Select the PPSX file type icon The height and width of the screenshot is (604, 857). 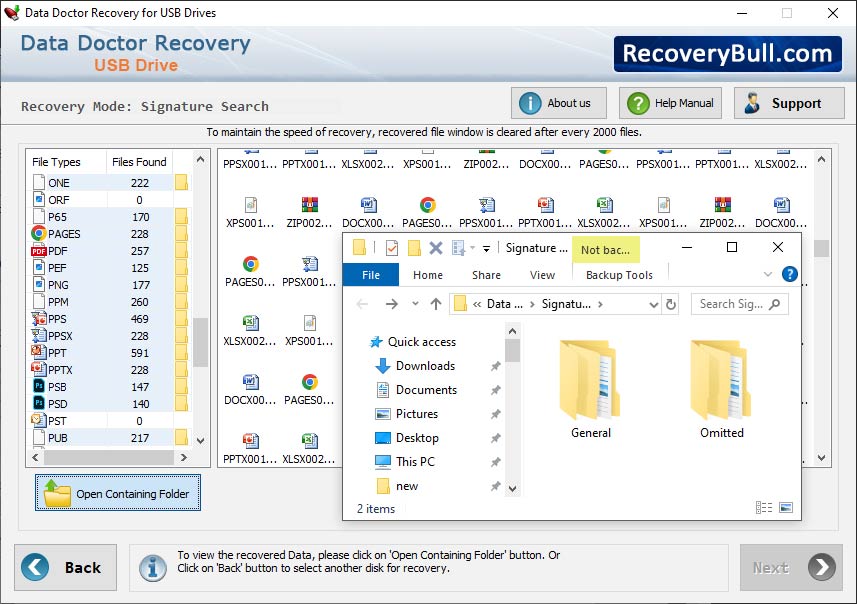click(39, 336)
